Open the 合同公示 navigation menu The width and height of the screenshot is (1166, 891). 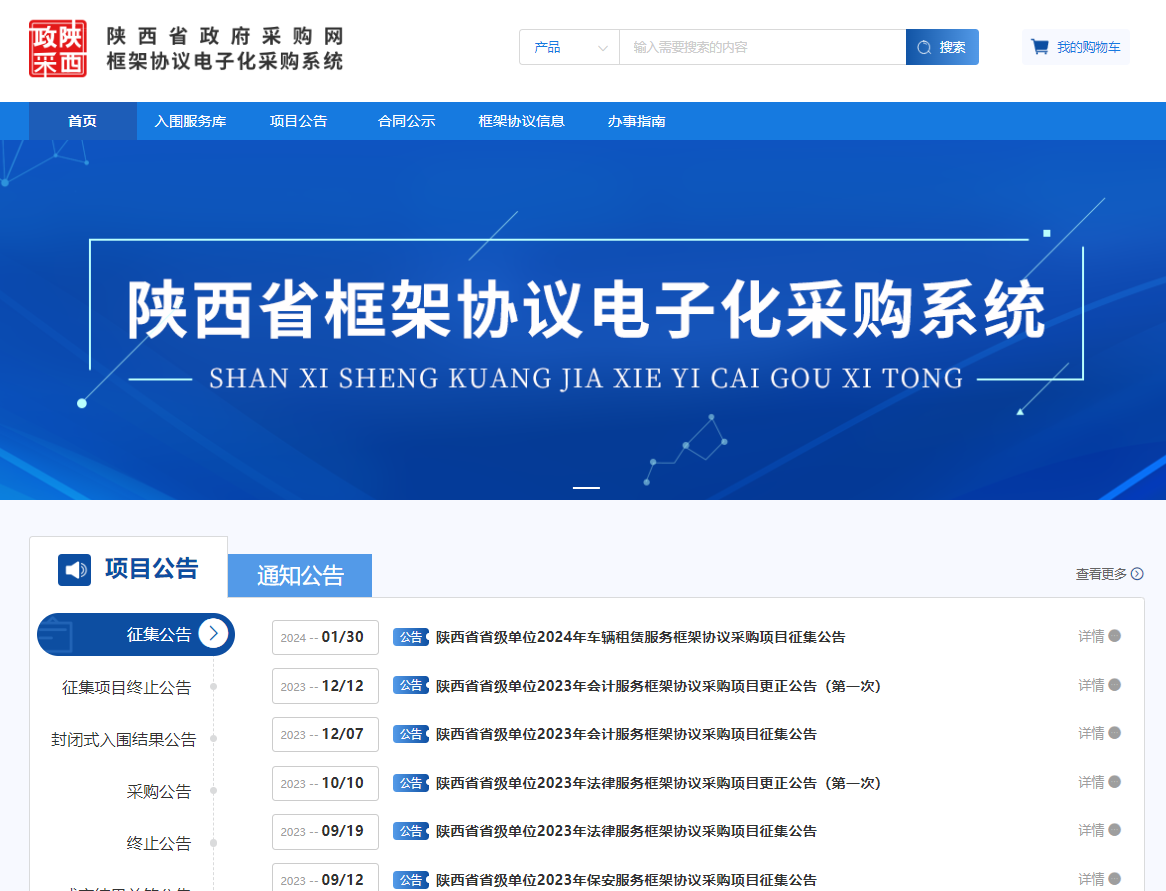pos(405,120)
